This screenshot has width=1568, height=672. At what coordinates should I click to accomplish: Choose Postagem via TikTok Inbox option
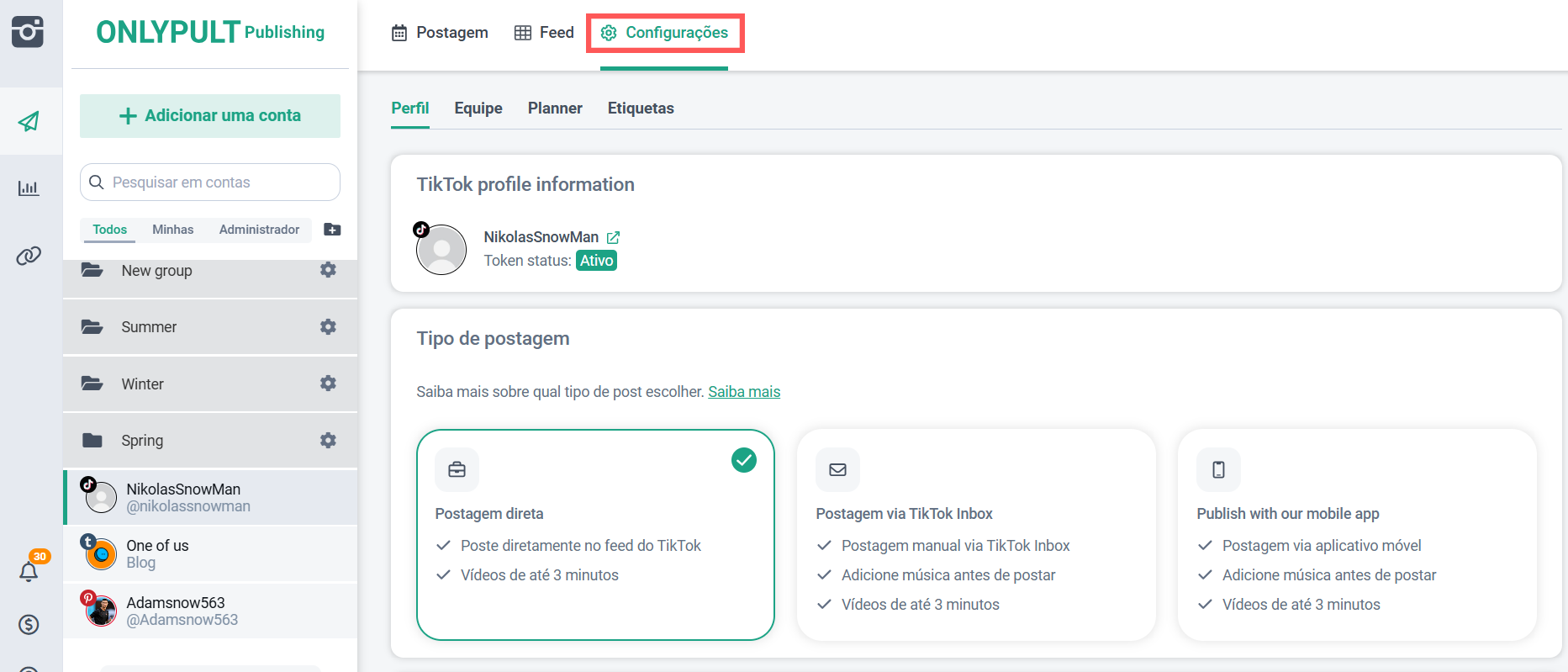pyautogui.click(x=975, y=534)
